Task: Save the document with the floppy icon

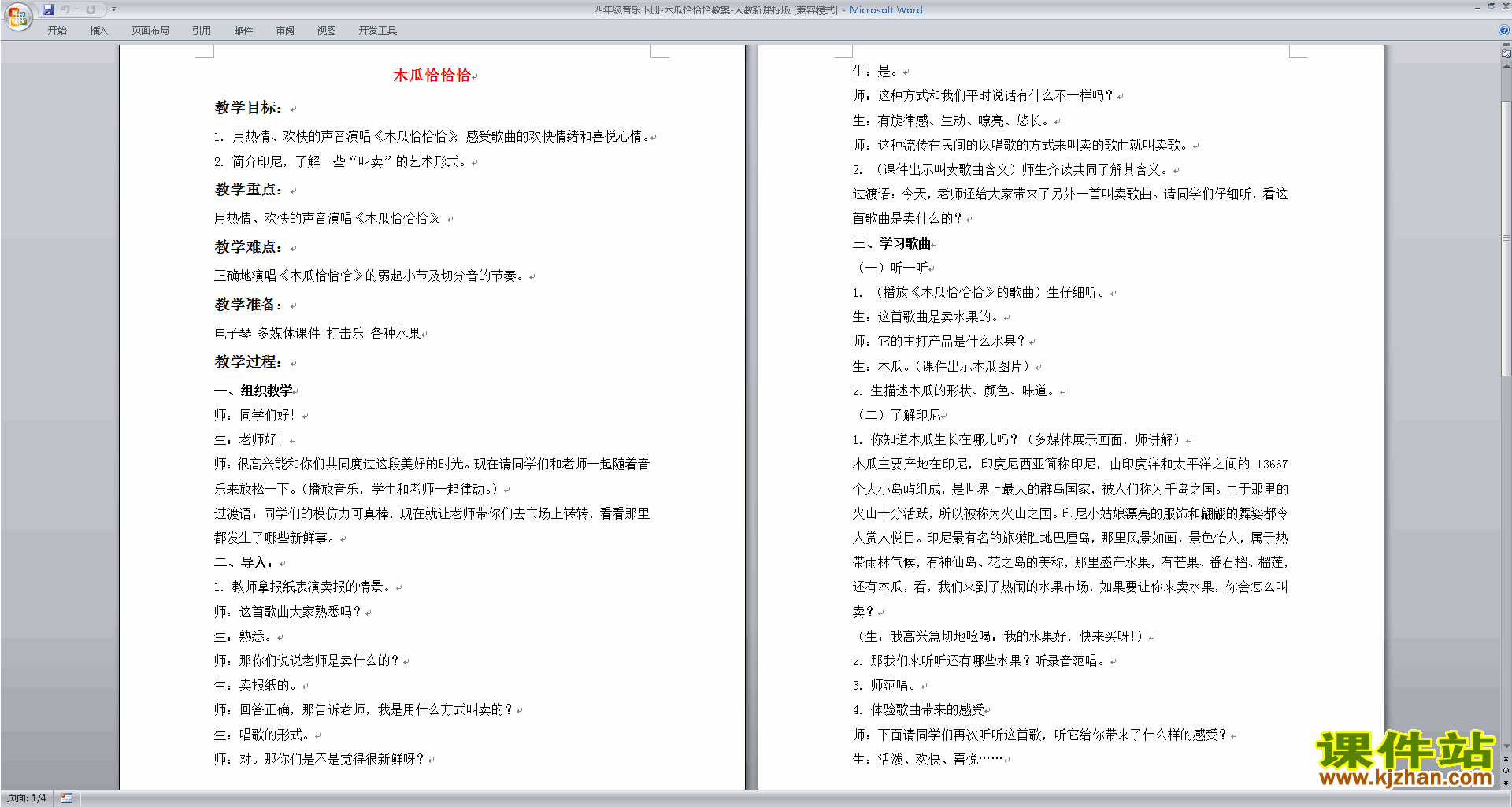Action: 48,9
